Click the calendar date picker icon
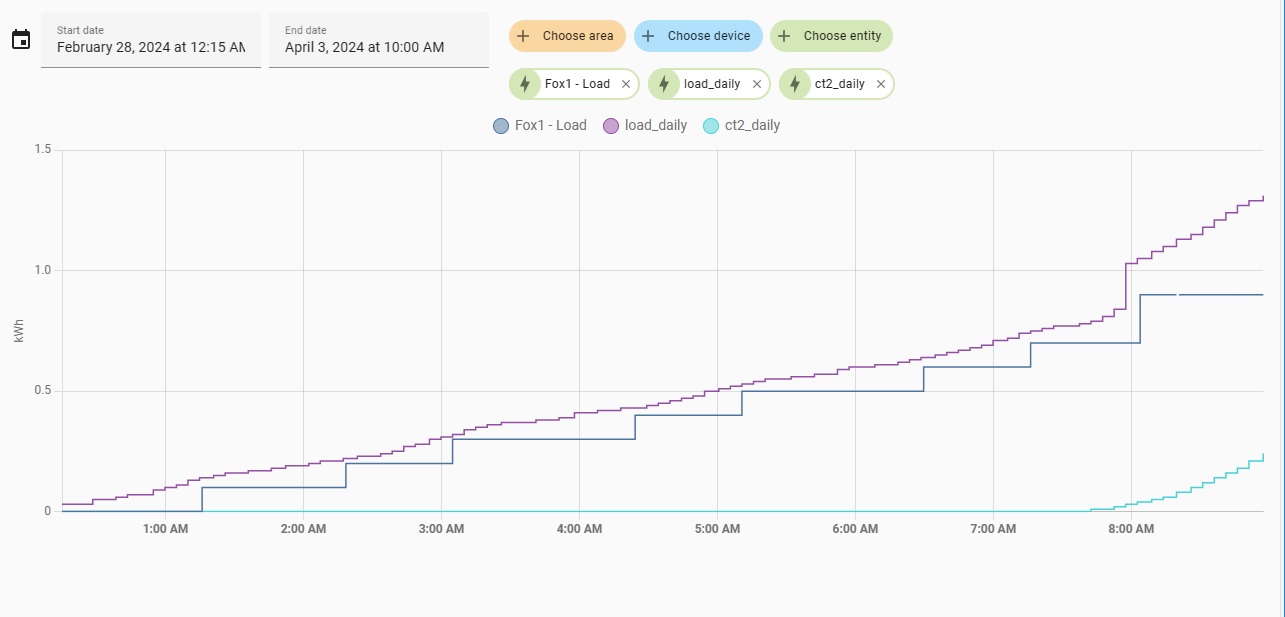This screenshot has height=617, width=1285. tap(20, 40)
